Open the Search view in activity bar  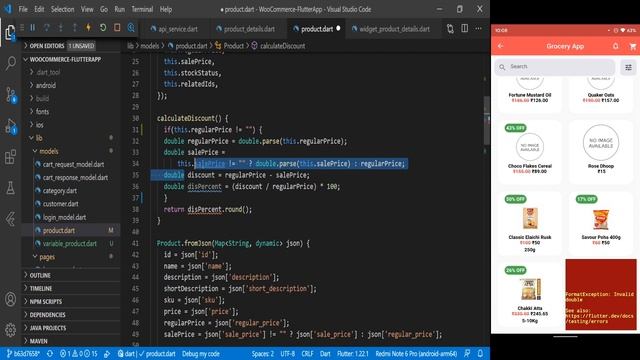[x=10, y=63]
